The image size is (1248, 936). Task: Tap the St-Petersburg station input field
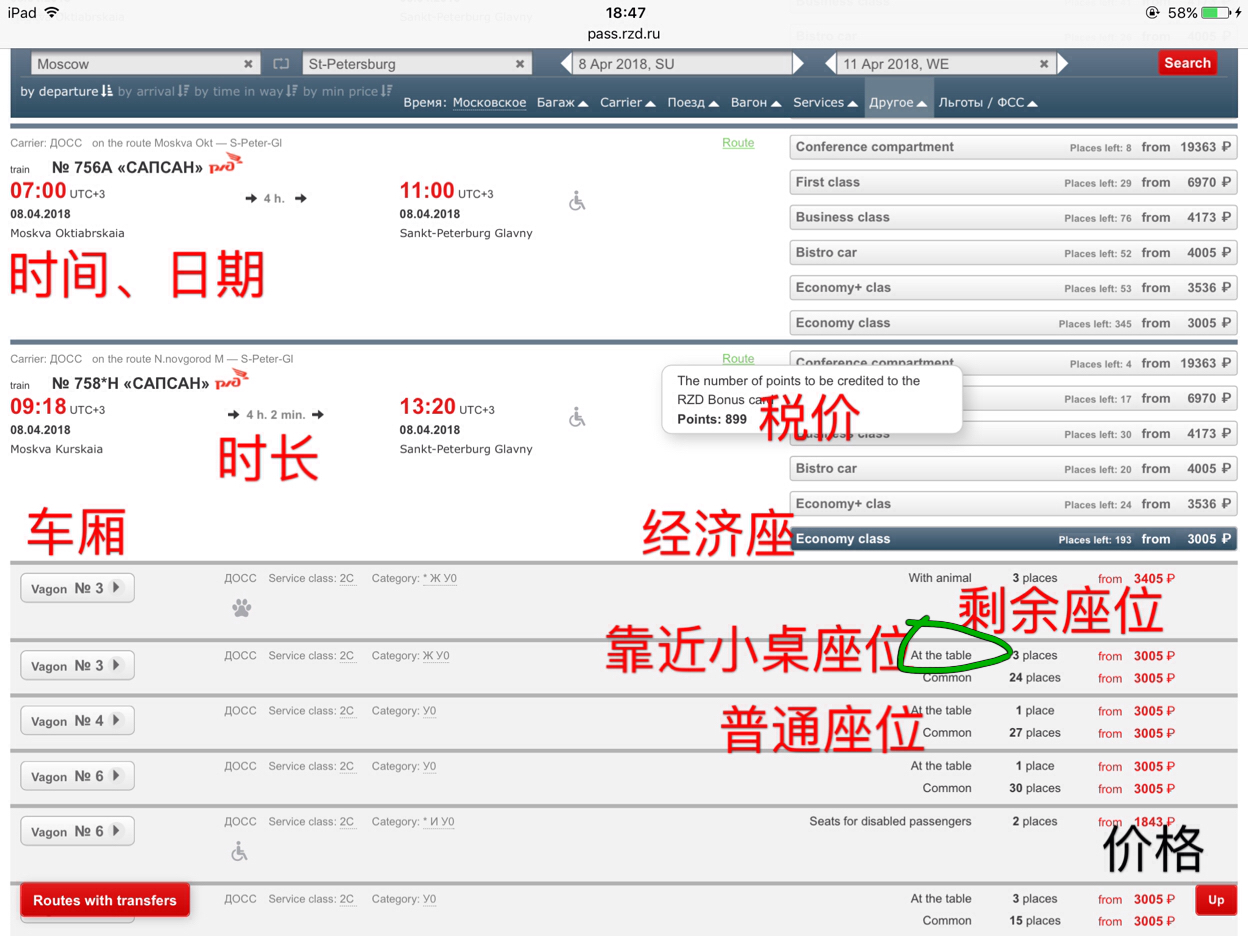point(417,64)
